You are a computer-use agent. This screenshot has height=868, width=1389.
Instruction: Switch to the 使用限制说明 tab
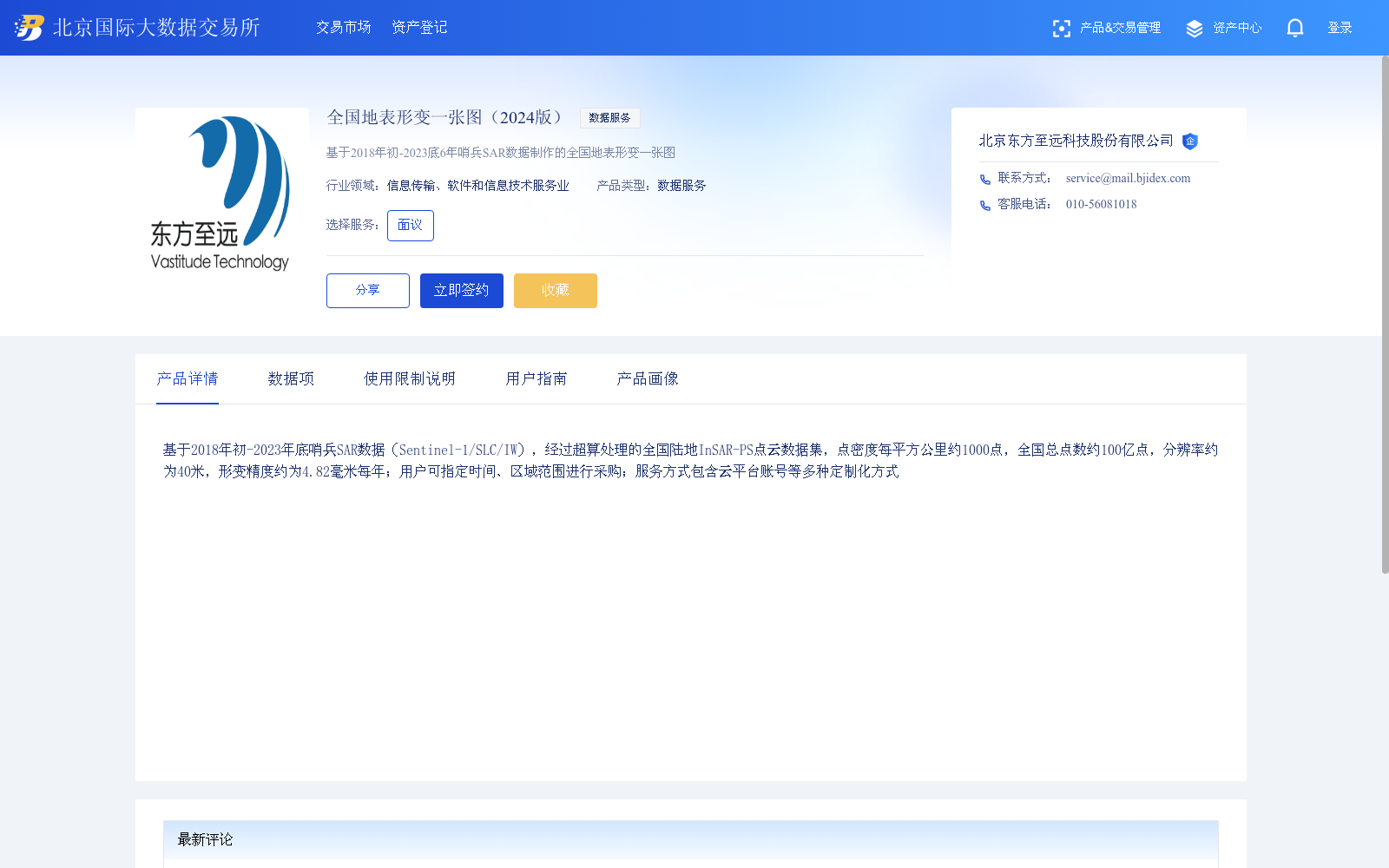point(410,379)
